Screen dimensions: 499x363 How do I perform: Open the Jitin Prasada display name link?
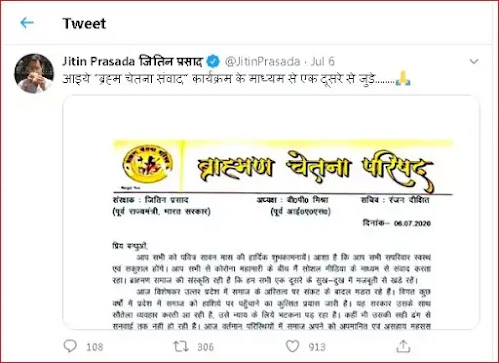pyautogui.click(x=132, y=61)
